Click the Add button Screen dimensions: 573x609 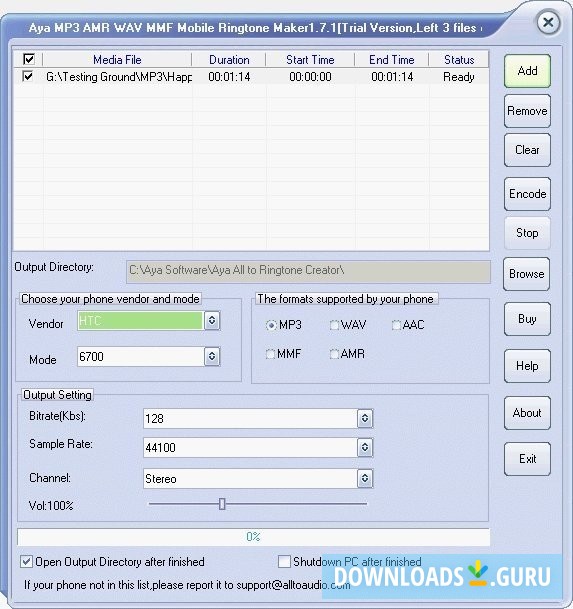[x=527, y=71]
